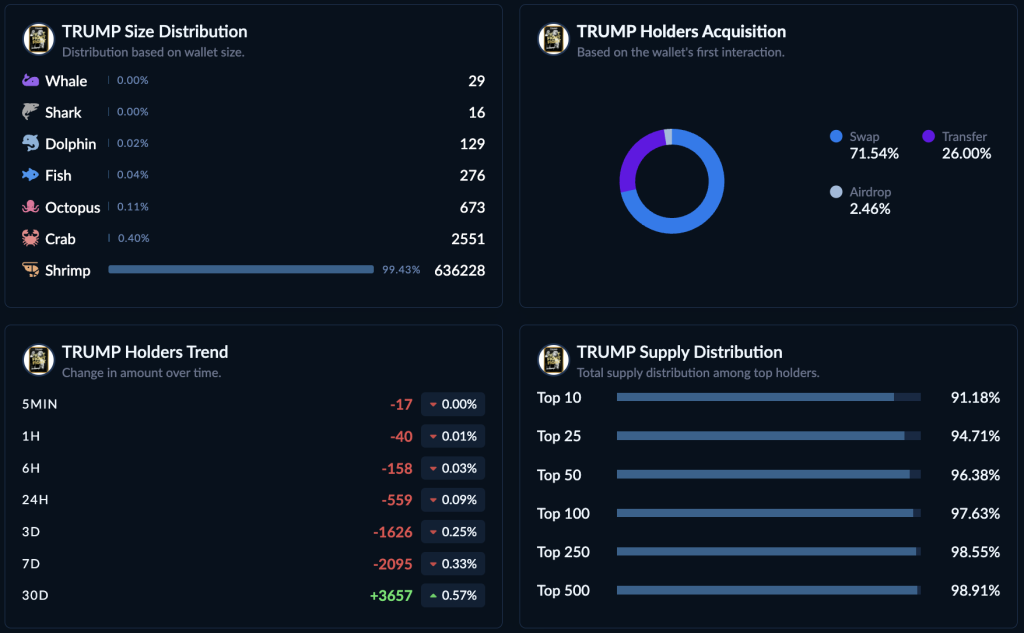
Task: Click the Fish holder count 276
Action: [x=472, y=176]
